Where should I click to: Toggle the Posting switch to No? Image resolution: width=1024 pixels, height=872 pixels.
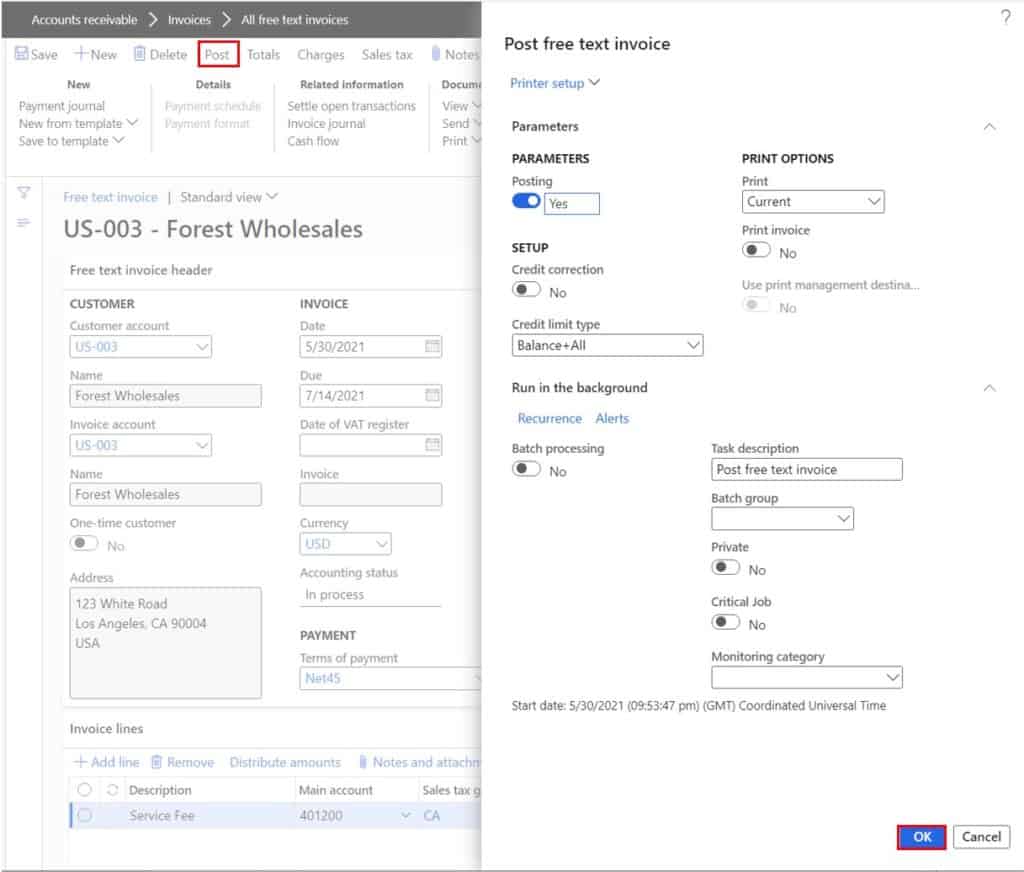pos(525,200)
